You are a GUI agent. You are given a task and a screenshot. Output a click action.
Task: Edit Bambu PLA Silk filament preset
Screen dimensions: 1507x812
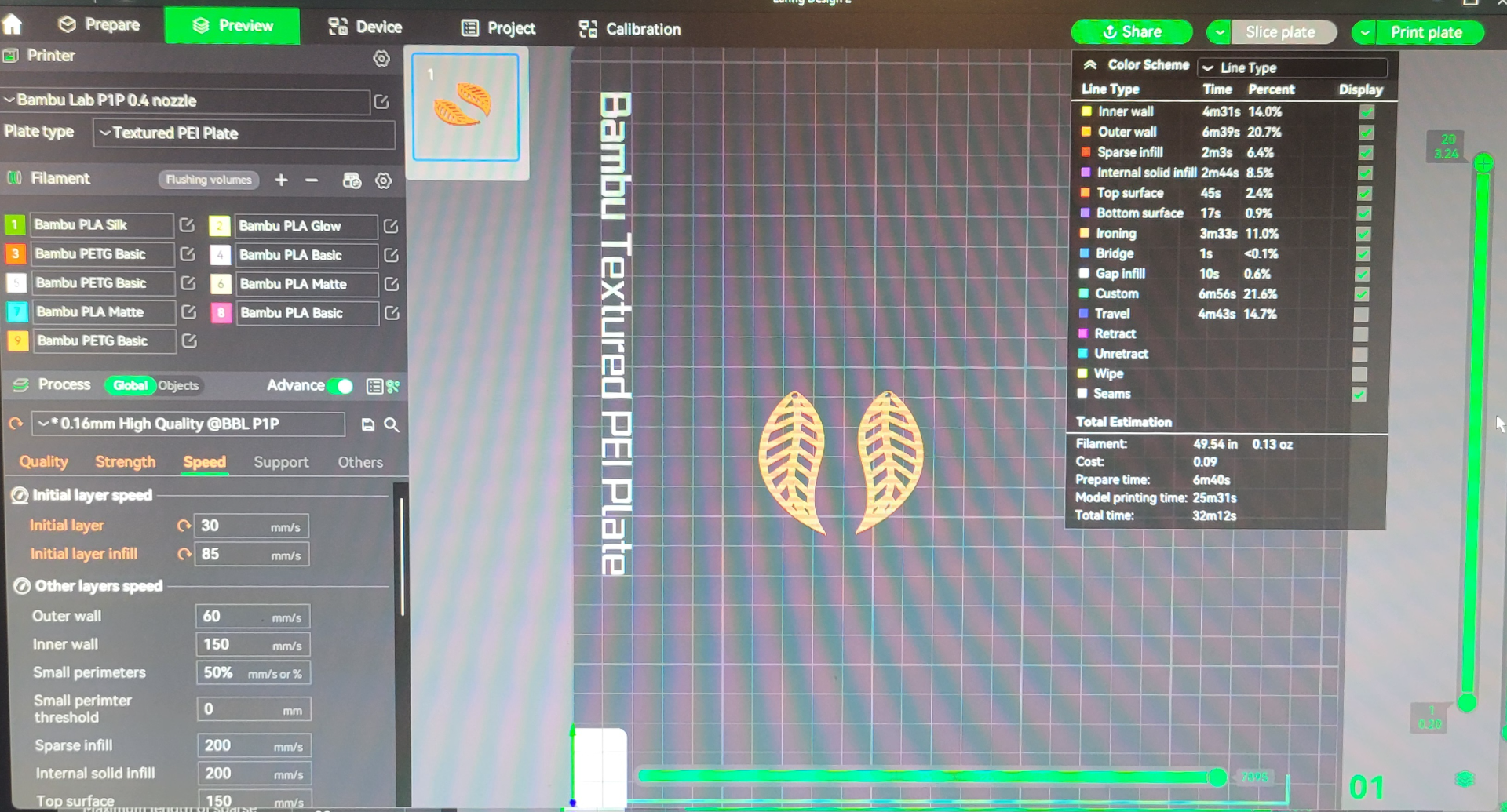[187, 225]
